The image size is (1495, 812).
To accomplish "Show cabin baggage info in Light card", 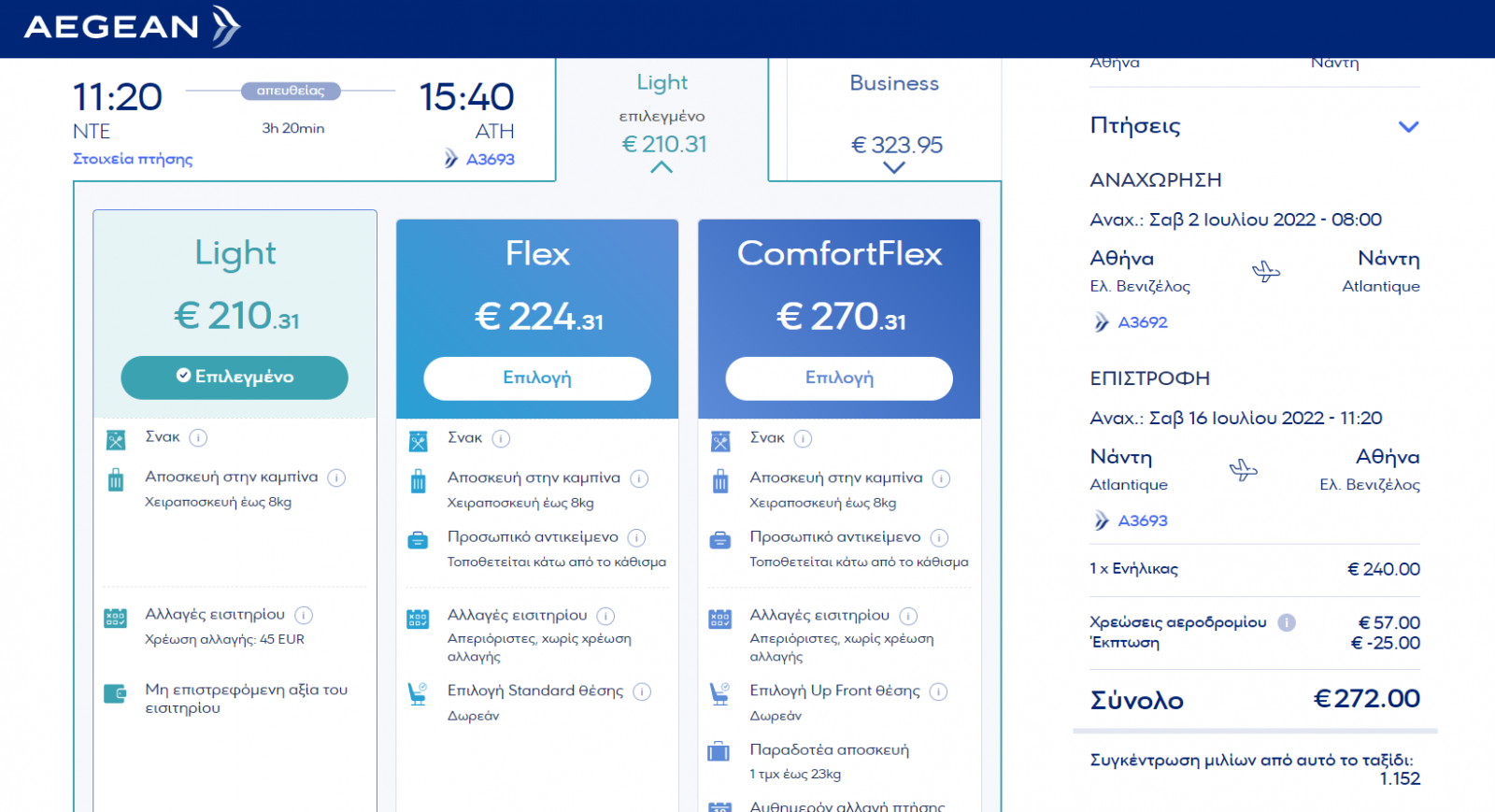I will tap(336, 477).
